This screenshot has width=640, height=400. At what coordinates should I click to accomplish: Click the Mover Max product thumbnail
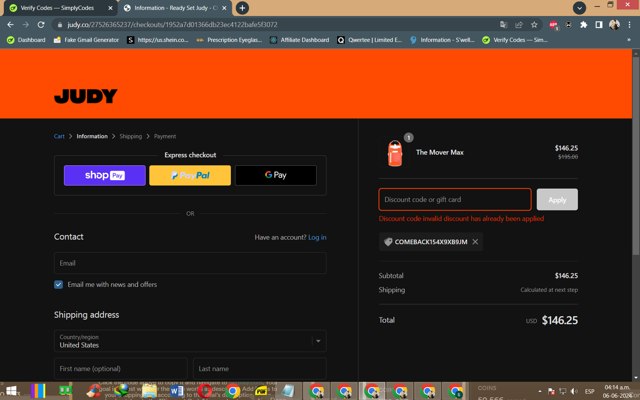395,153
